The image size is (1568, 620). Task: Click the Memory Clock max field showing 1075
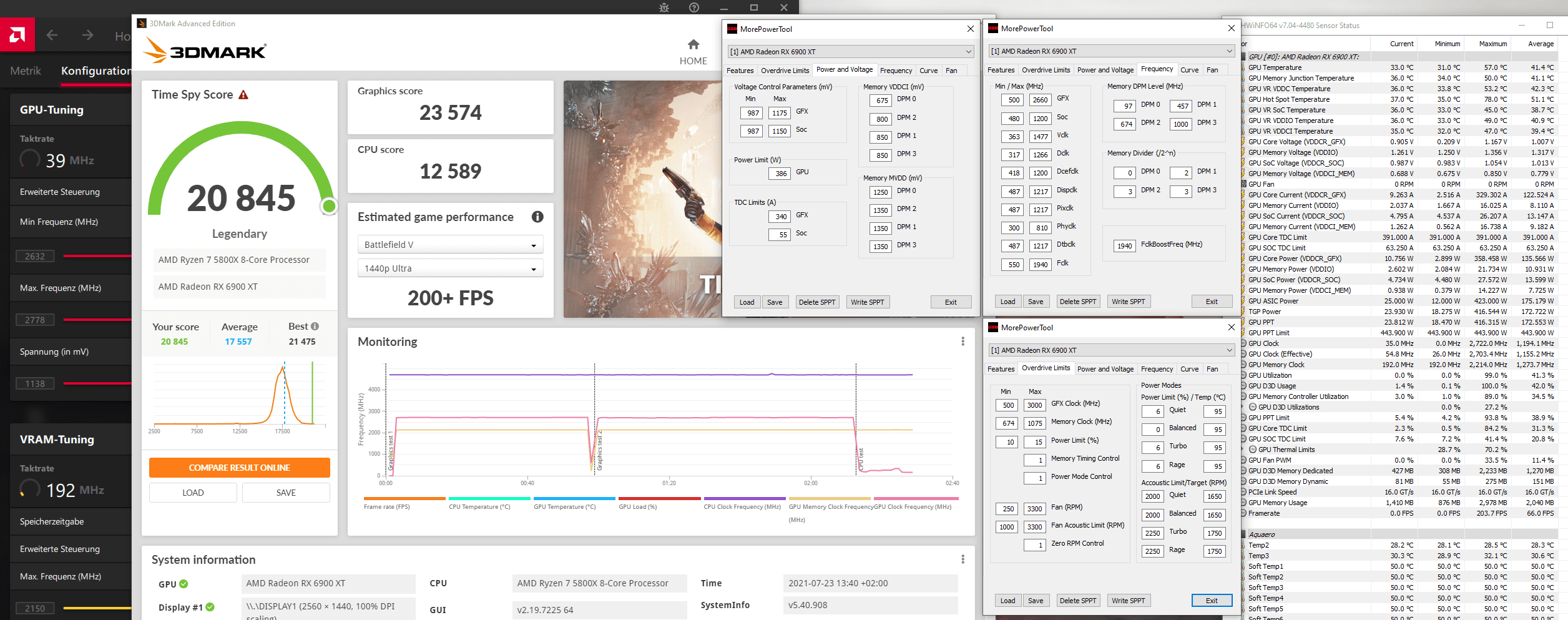(x=1035, y=423)
